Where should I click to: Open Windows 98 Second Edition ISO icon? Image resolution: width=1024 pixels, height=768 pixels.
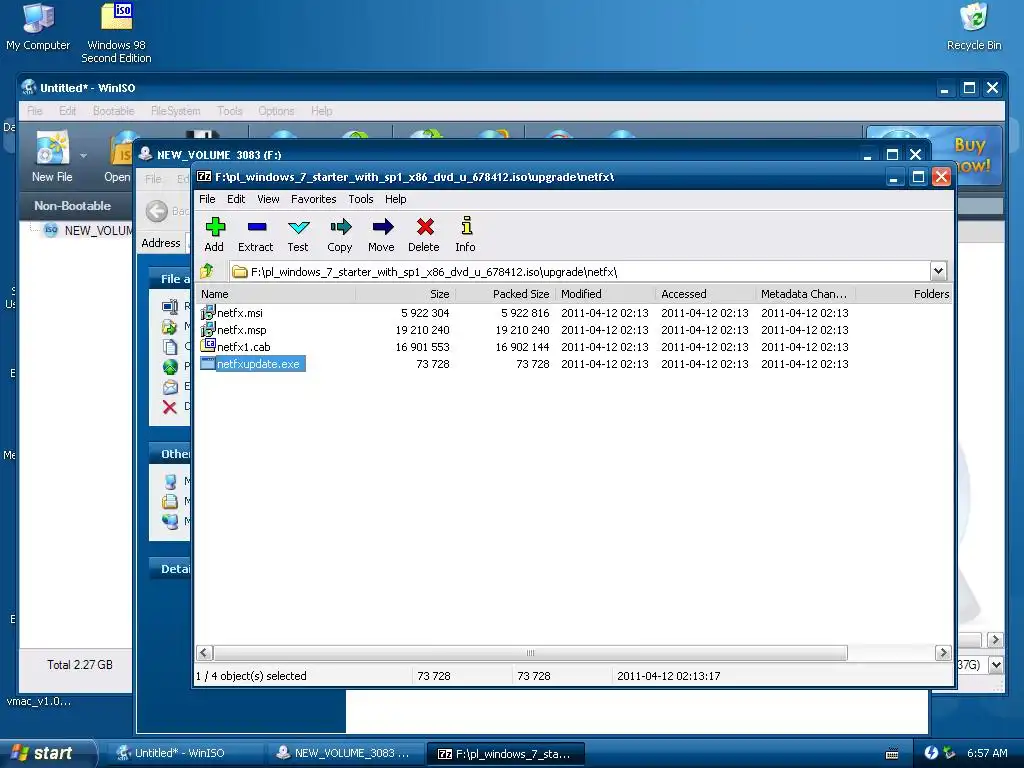116,33
